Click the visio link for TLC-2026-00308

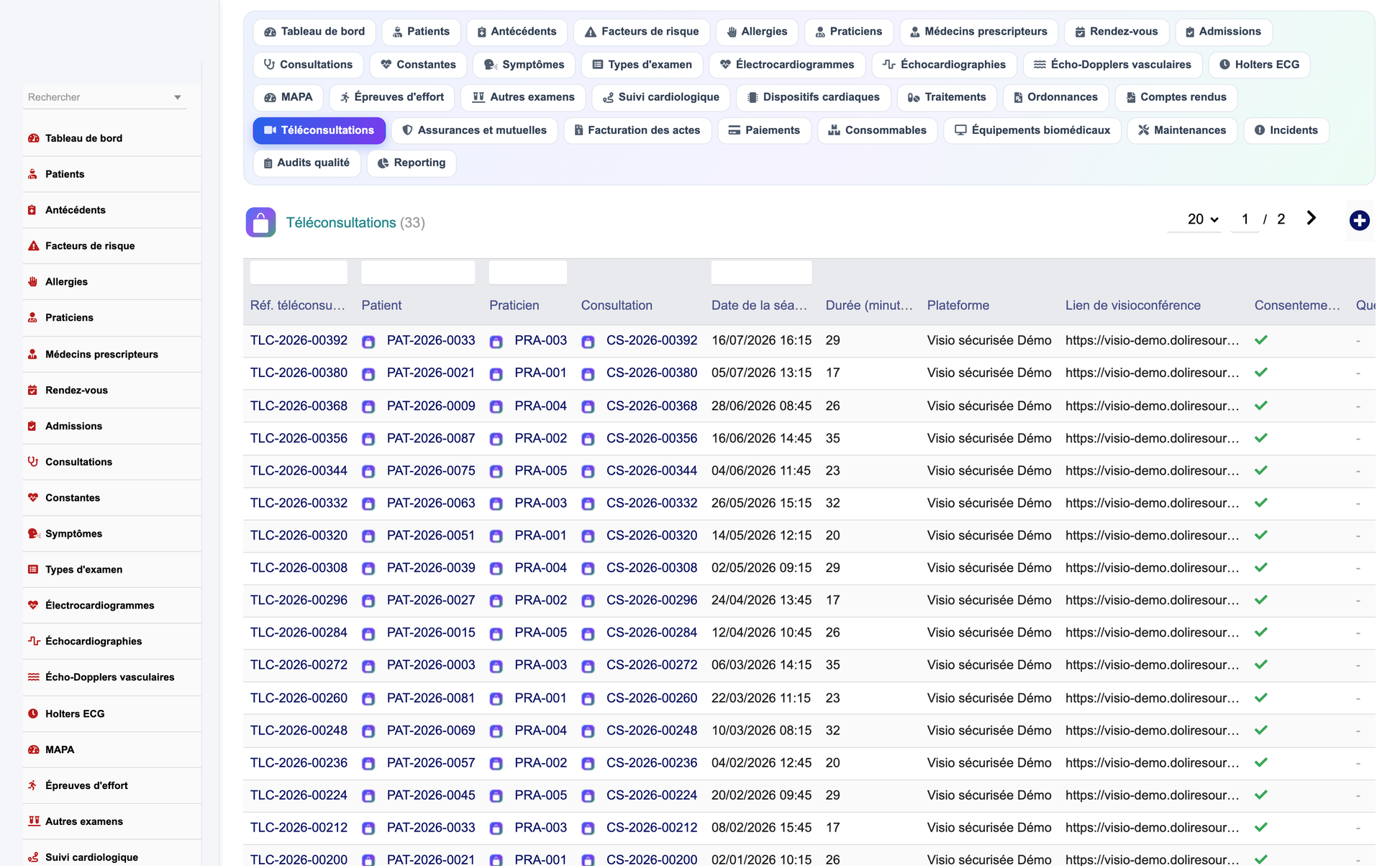click(1153, 568)
